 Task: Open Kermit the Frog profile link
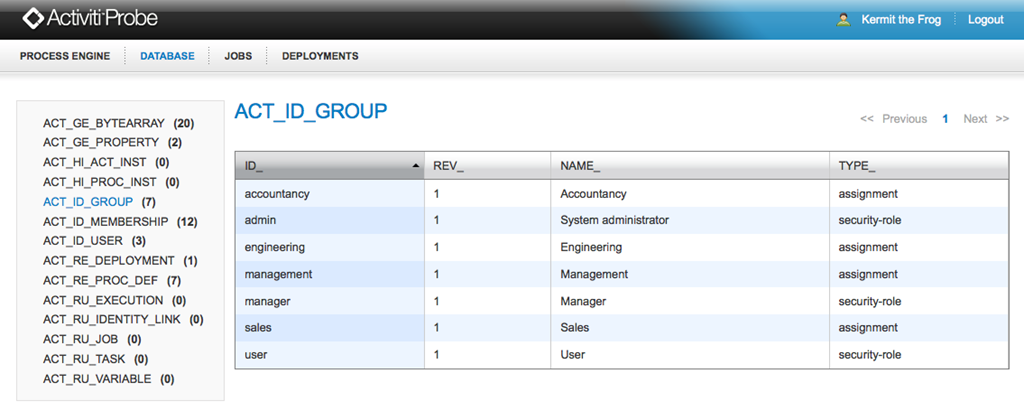coord(901,20)
